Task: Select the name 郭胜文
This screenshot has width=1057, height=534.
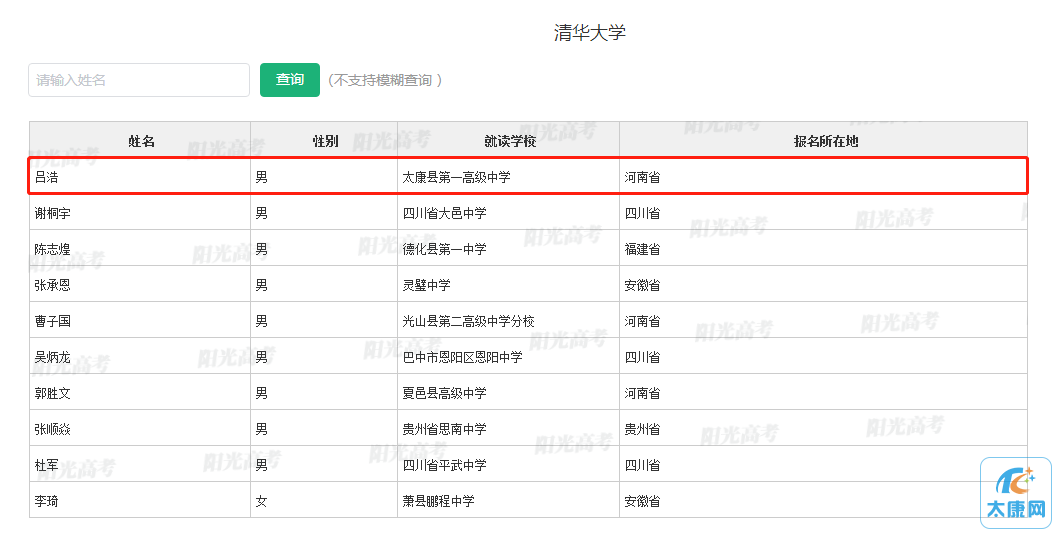Action: pos(53,393)
